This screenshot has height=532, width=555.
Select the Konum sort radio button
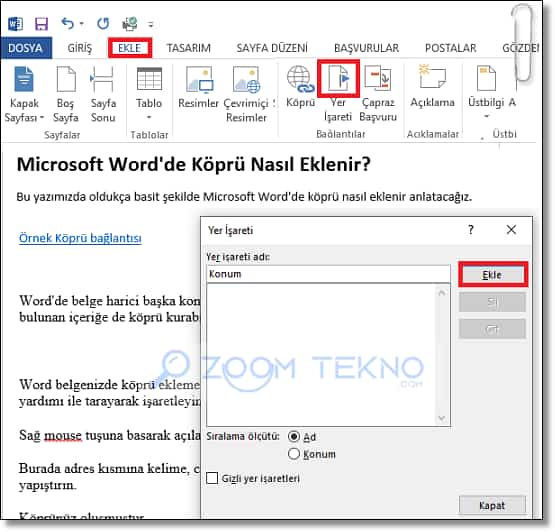[294, 454]
